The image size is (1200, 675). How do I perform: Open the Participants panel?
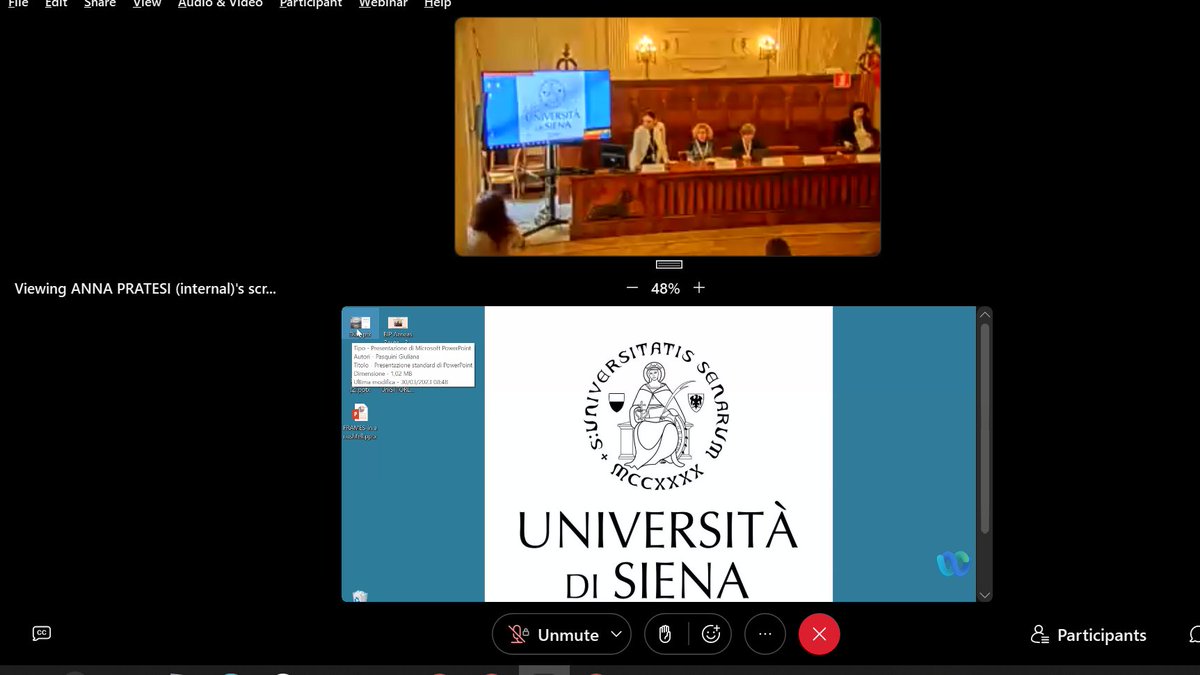1089,635
